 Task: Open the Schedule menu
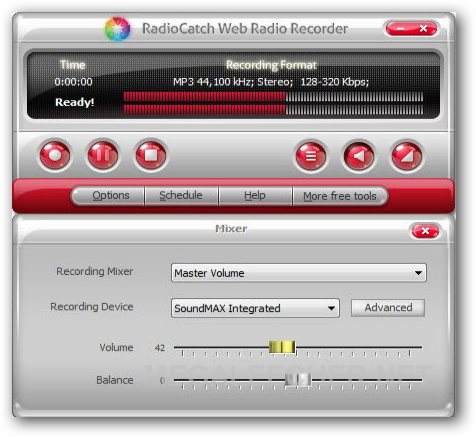point(181,195)
